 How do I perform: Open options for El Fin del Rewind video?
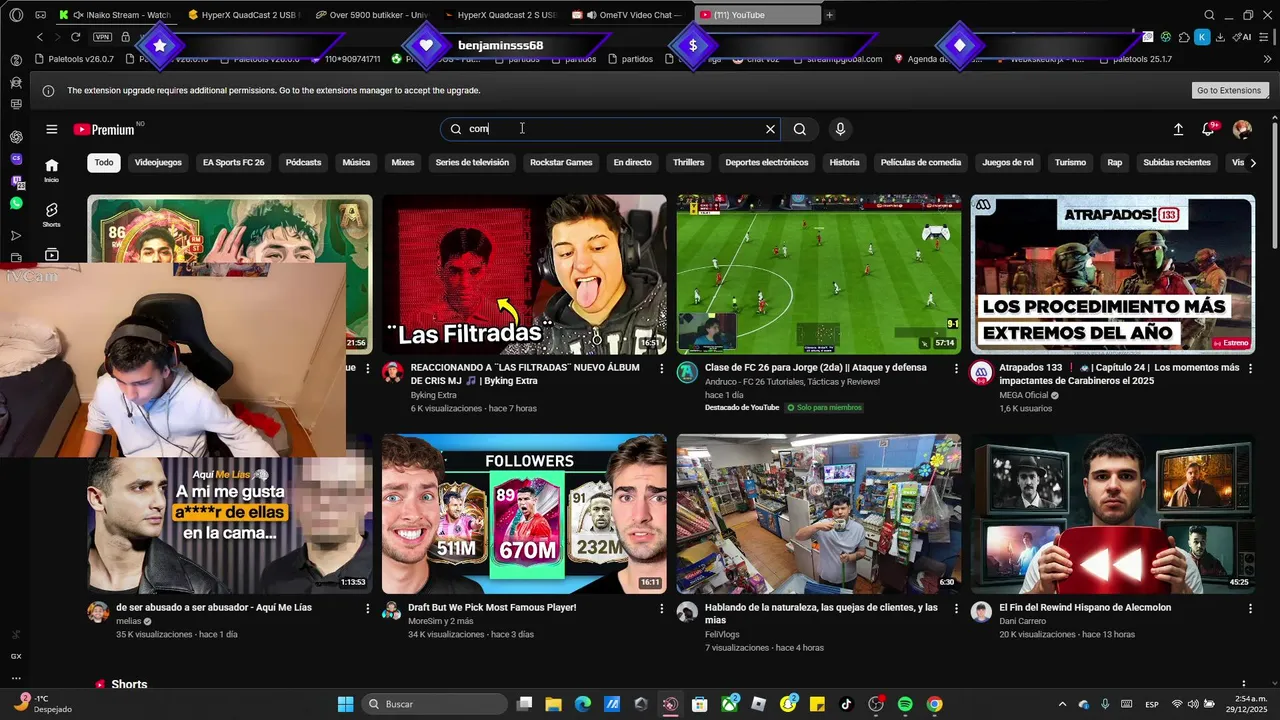click(1250, 608)
